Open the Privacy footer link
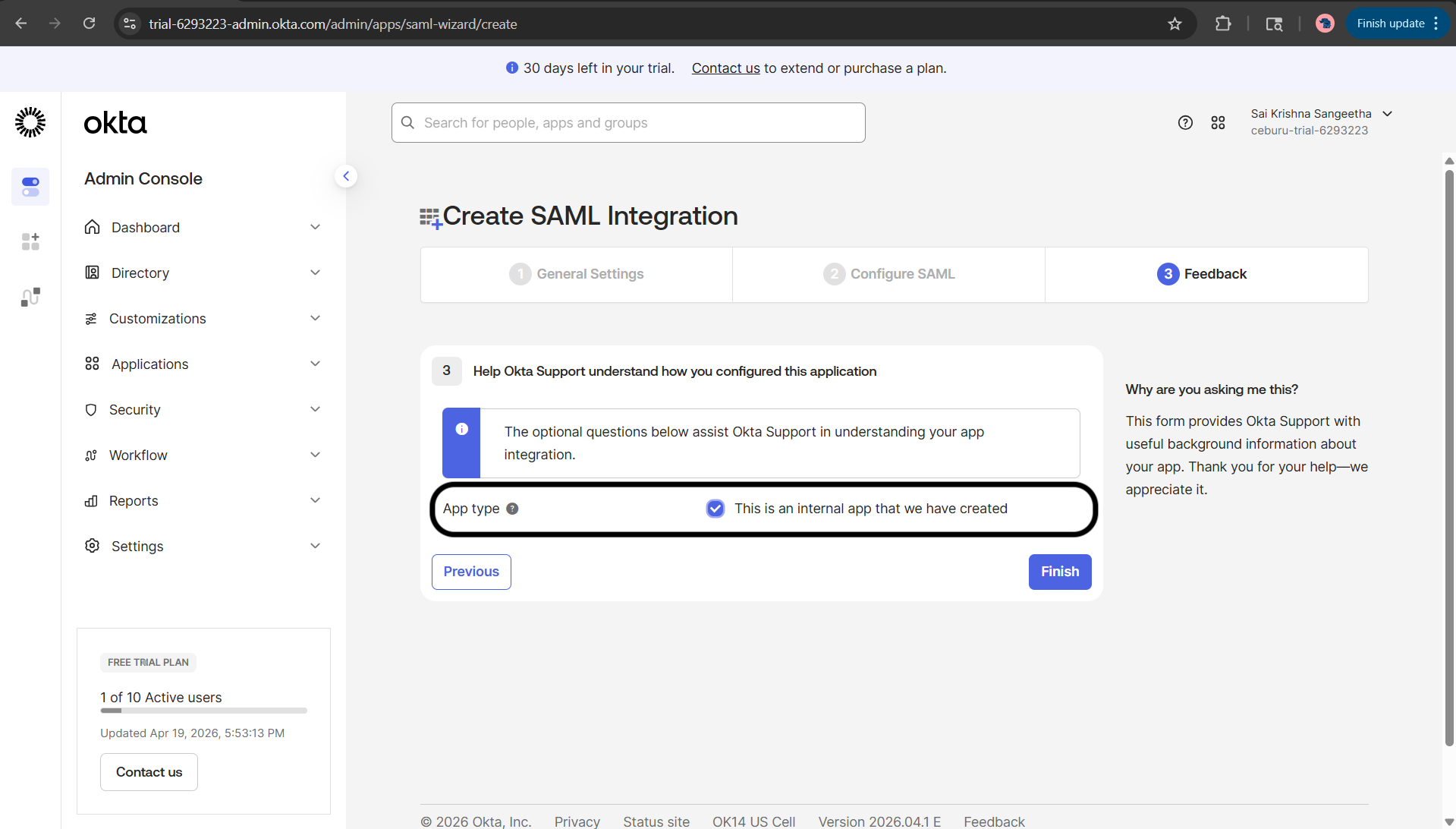This screenshot has width=1456, height=829. point(577,821)
